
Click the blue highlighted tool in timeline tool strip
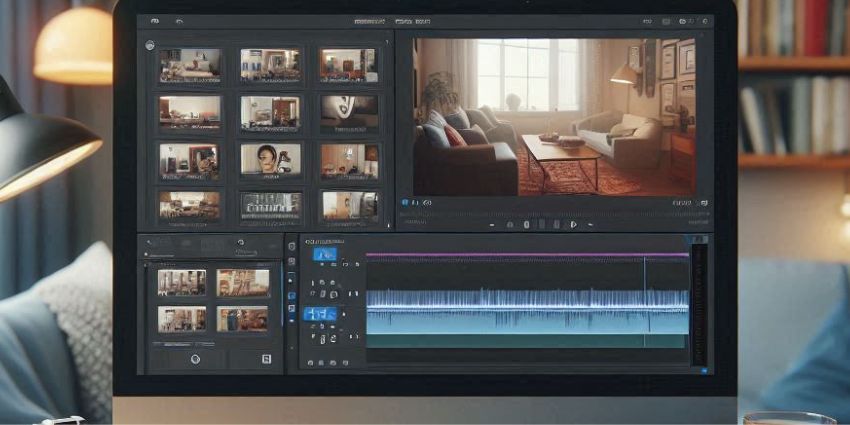point(292,296)
